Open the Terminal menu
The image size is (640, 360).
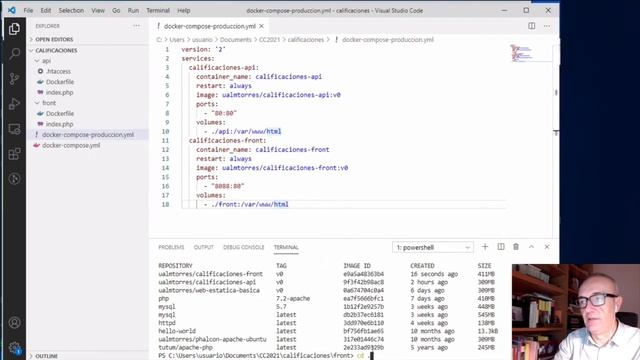click(158, 11)
